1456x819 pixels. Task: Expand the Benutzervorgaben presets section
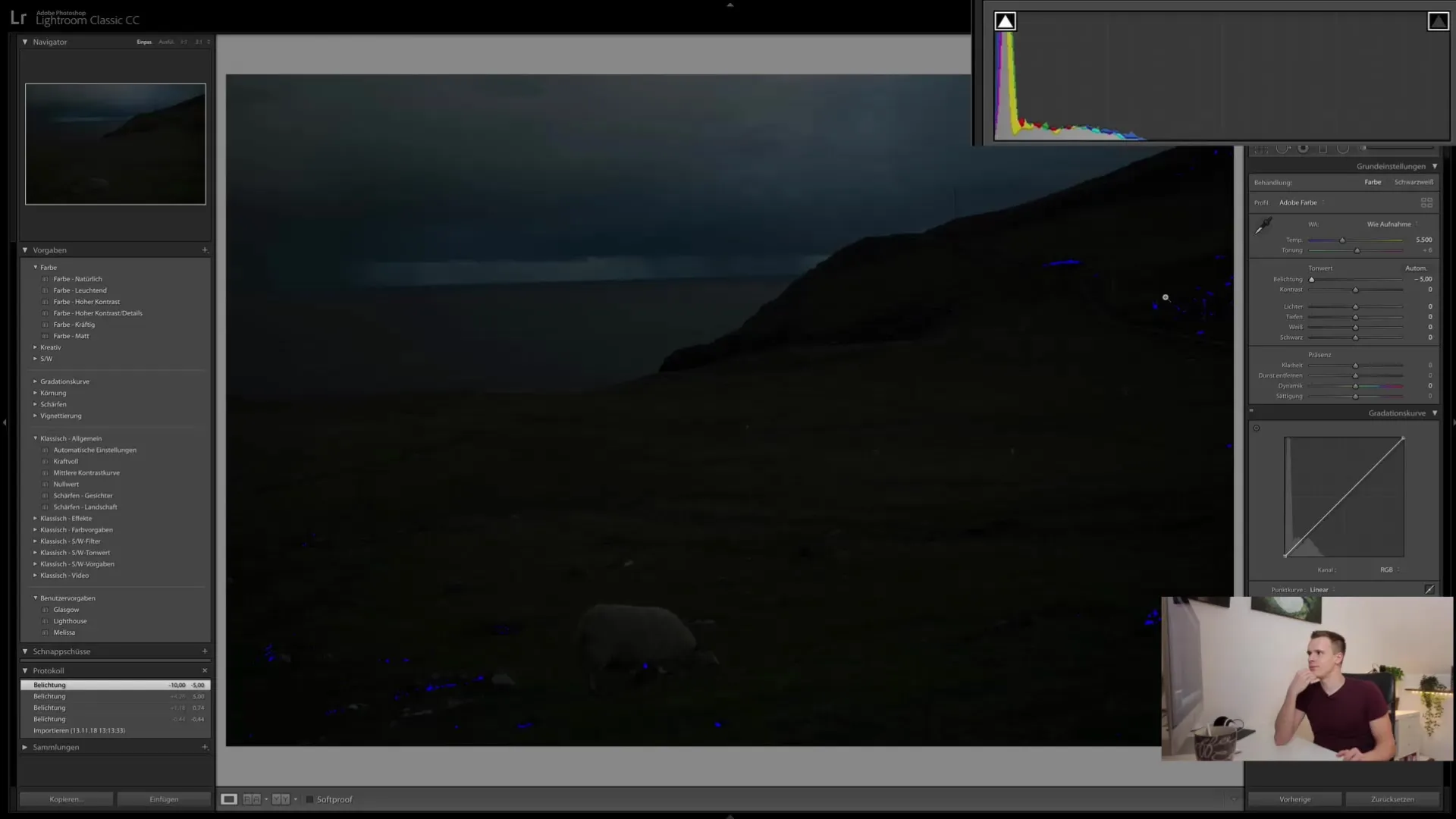35,597
